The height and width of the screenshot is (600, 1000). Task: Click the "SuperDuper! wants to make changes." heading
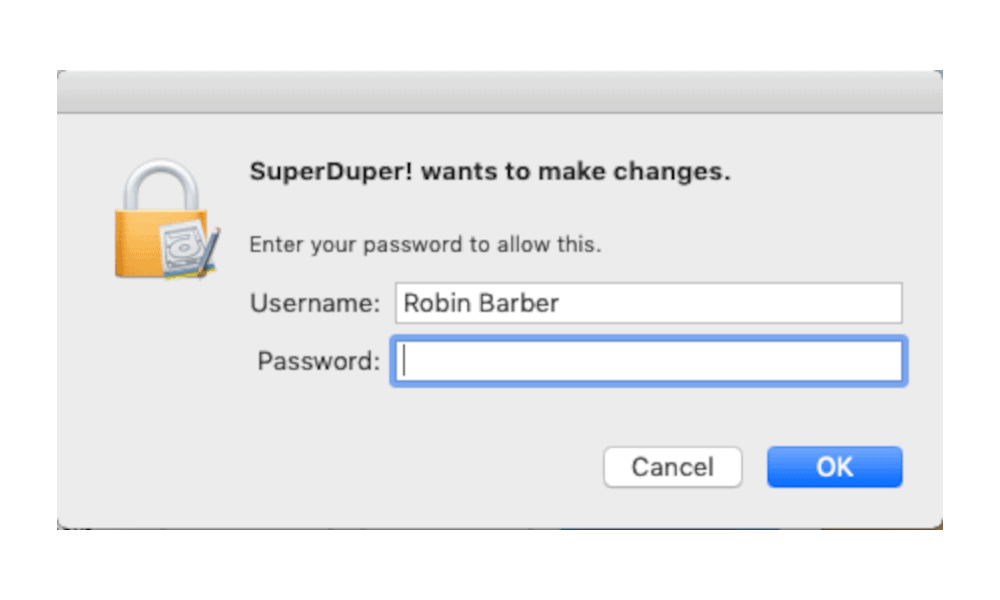click(490, 171)
